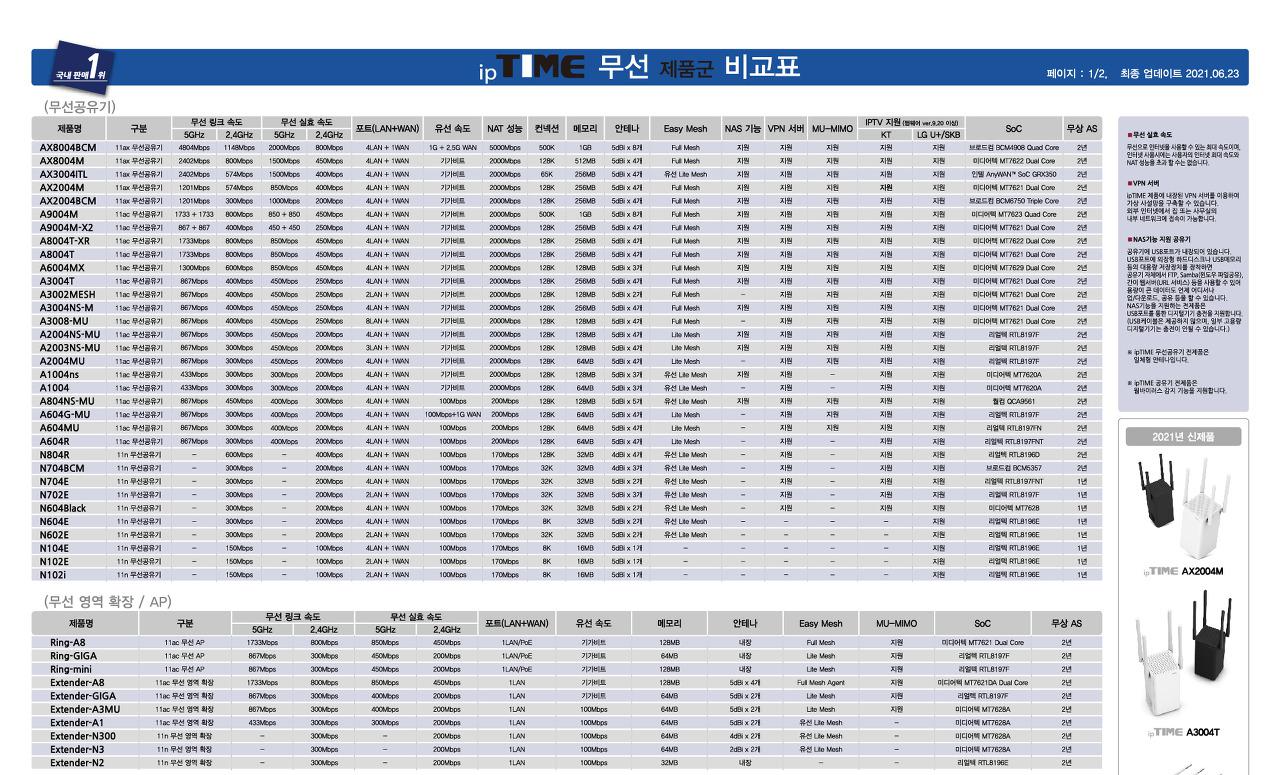This screenshot has height=775, width=1280.
Task: Click the A9004M-X2 product name
Action: click(66, 227)
